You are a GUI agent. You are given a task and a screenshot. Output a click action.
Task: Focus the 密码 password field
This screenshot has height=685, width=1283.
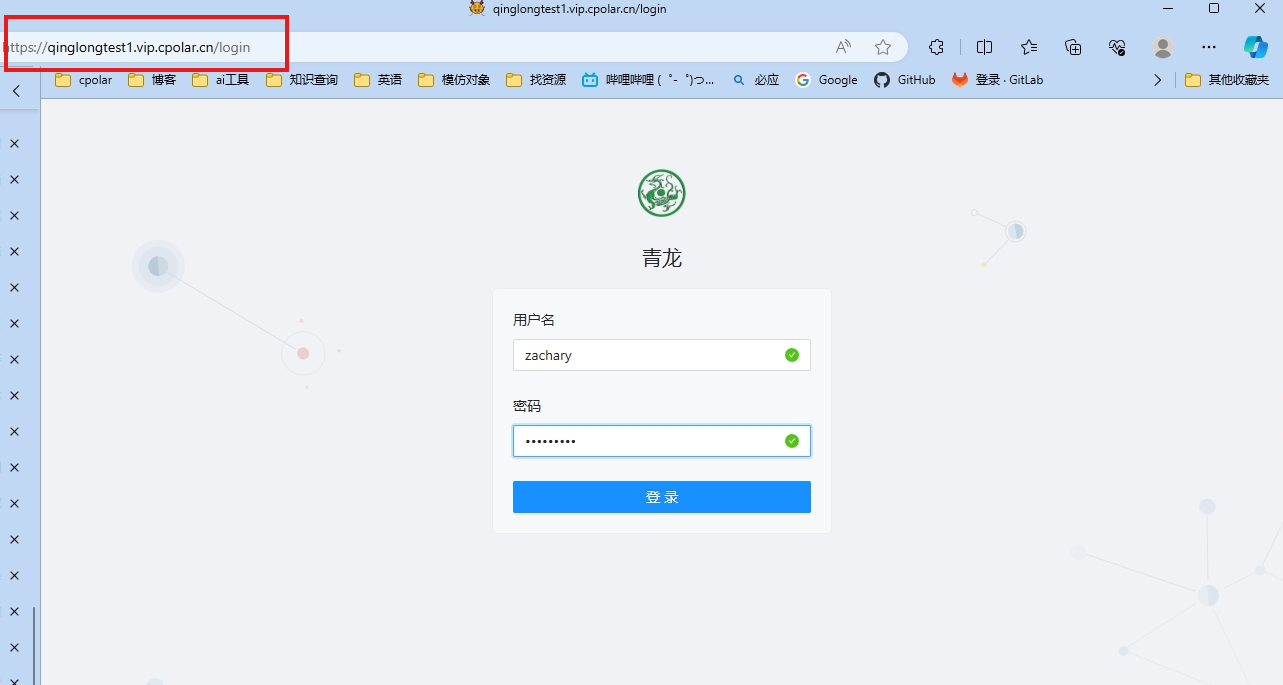coord(662,441)
